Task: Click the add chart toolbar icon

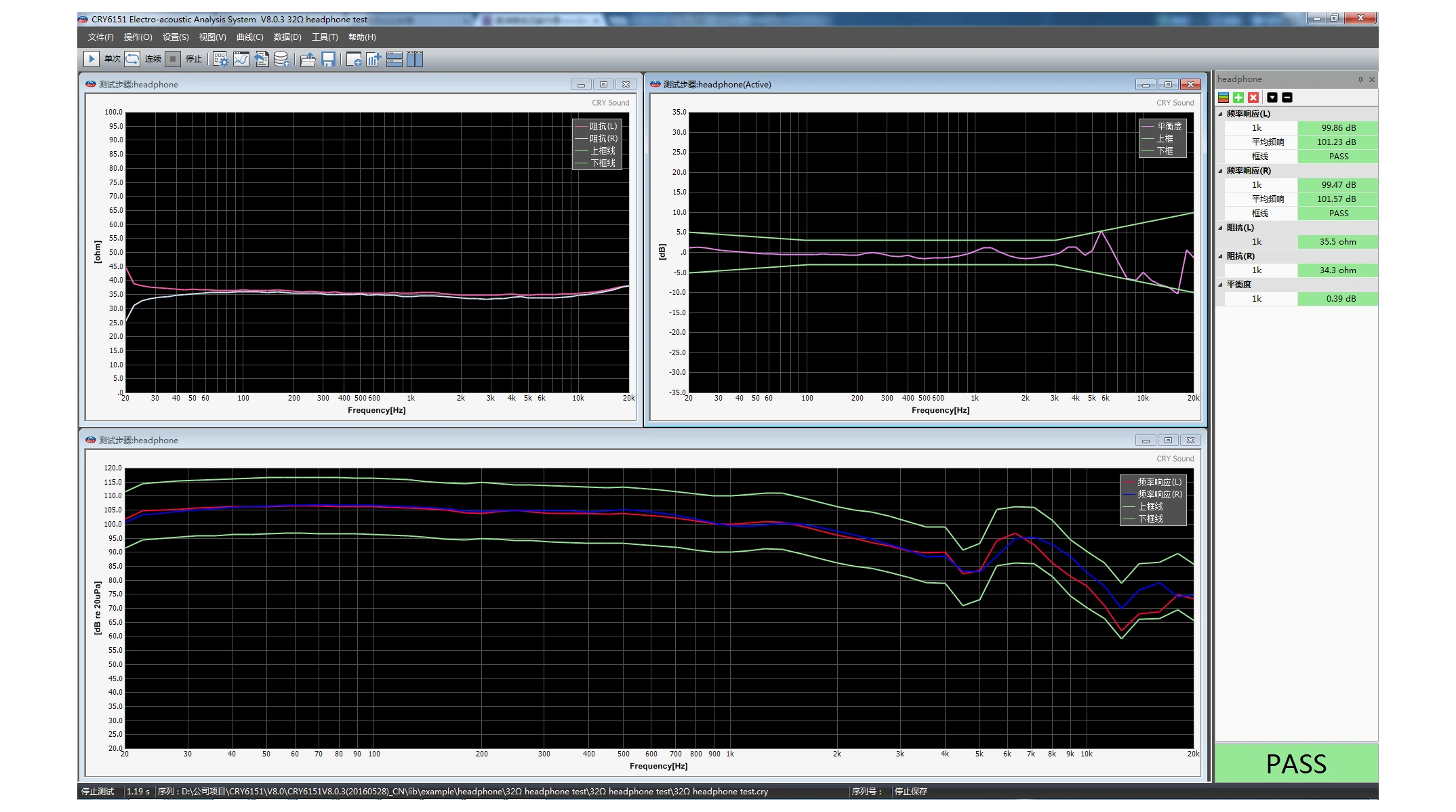Action: pos(373,59)
